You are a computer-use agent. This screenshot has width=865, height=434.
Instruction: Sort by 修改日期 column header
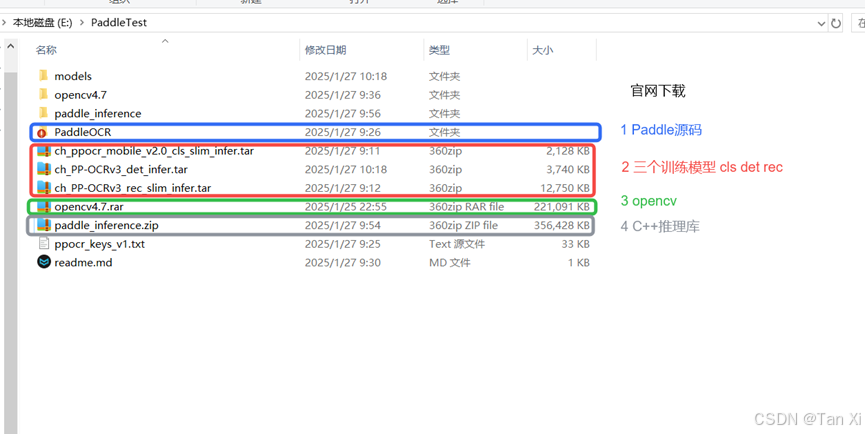click(325, 50)
